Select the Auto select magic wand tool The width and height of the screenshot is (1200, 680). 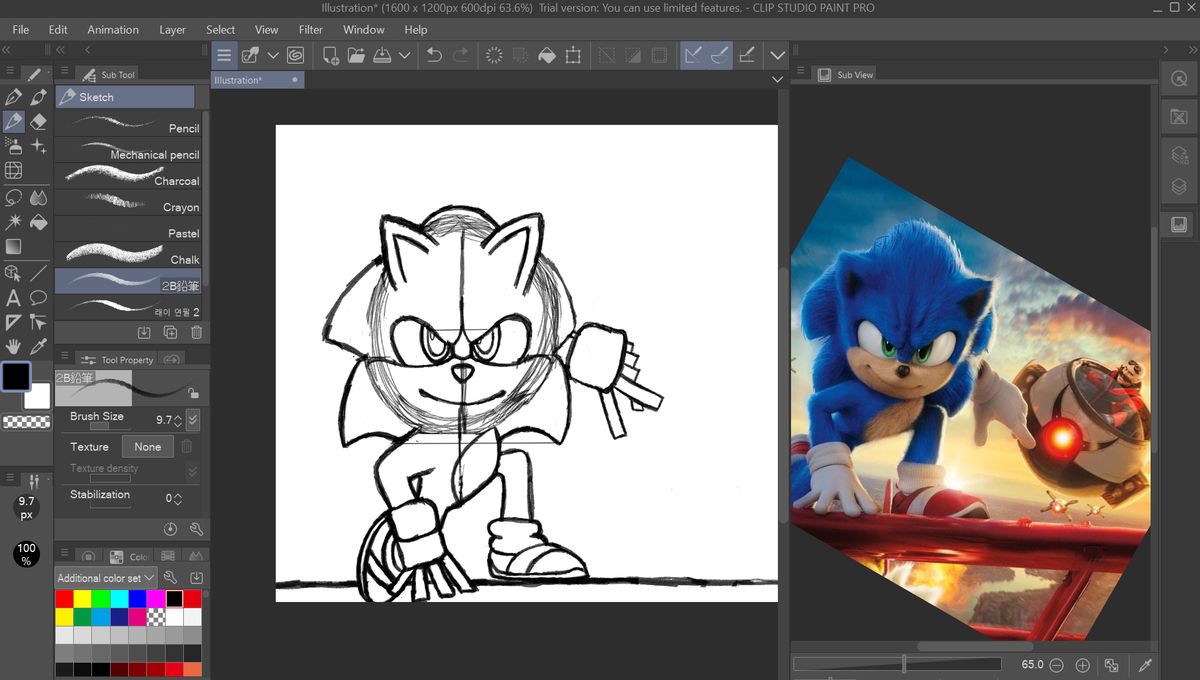pyautogui.click(x=13, y=221)
